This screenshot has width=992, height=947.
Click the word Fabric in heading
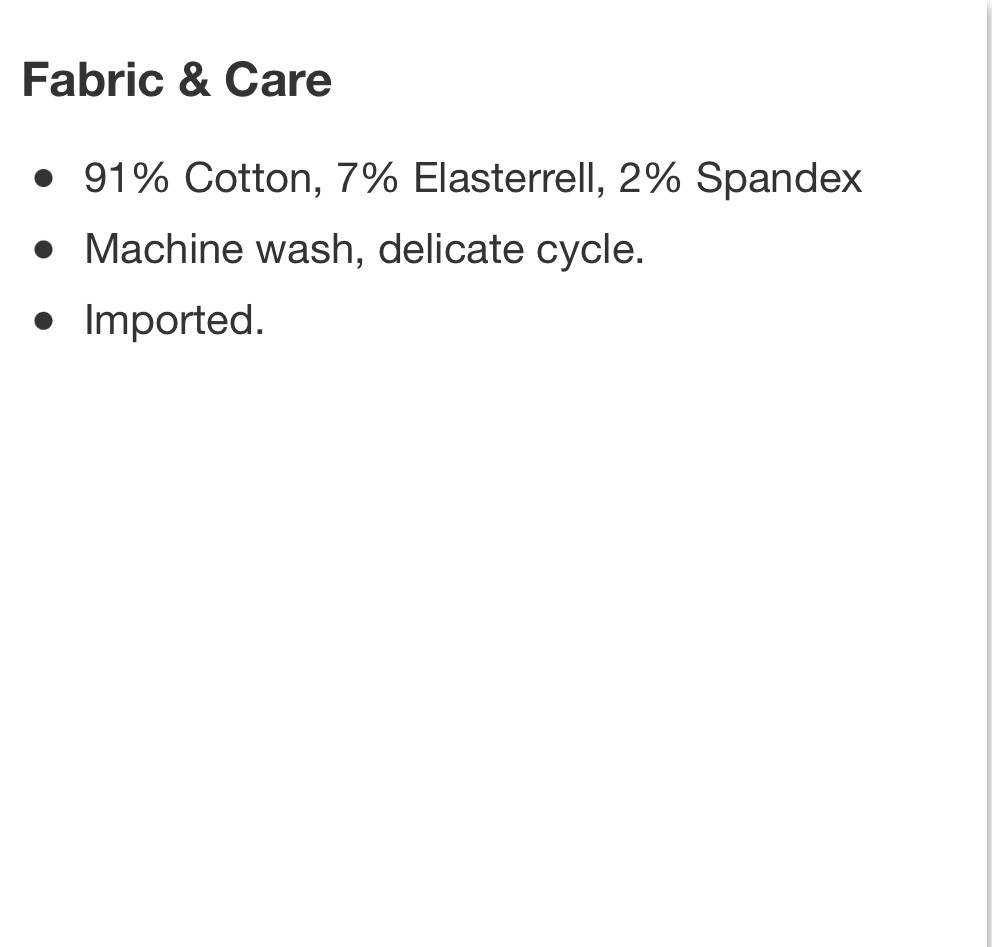click(93, 80)
